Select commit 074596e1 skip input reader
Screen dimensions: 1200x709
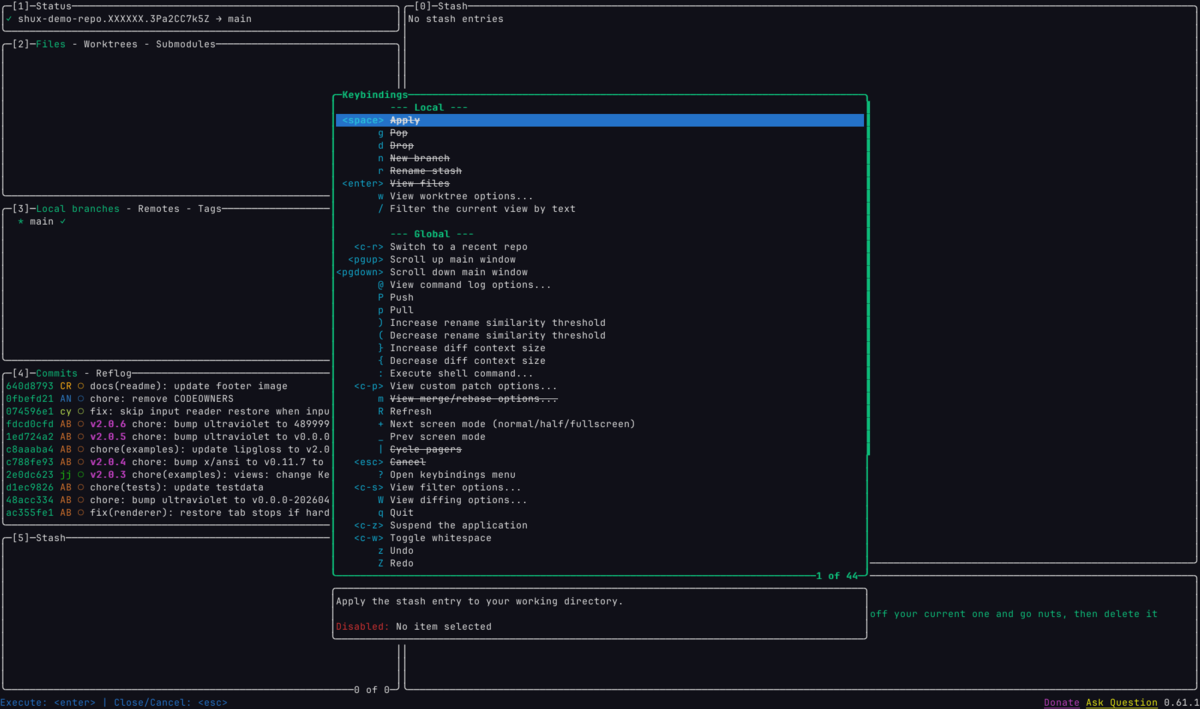point(167,411)
